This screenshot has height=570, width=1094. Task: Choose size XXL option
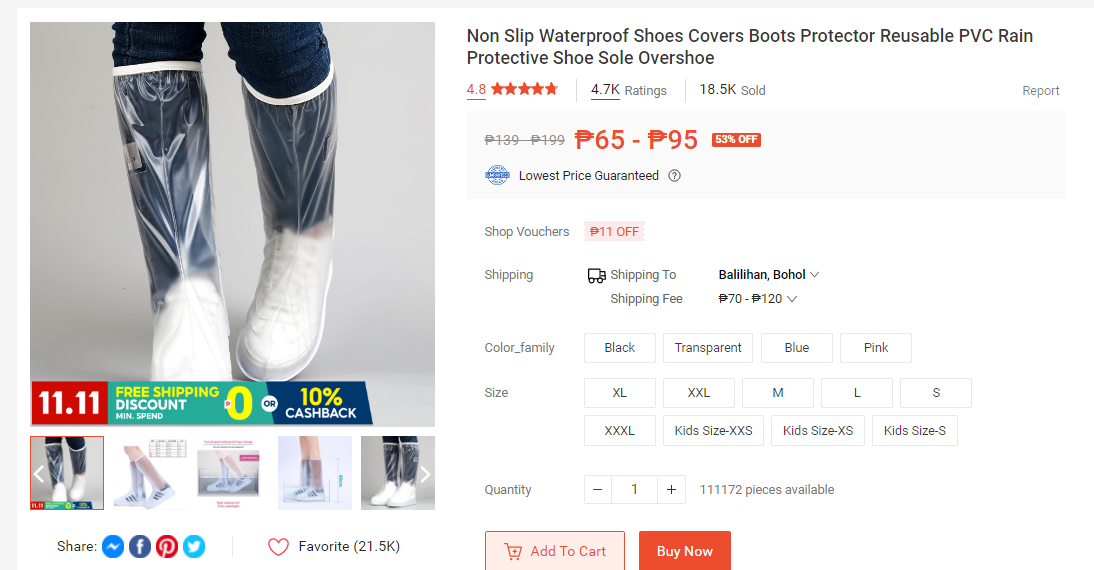[698, 393]
